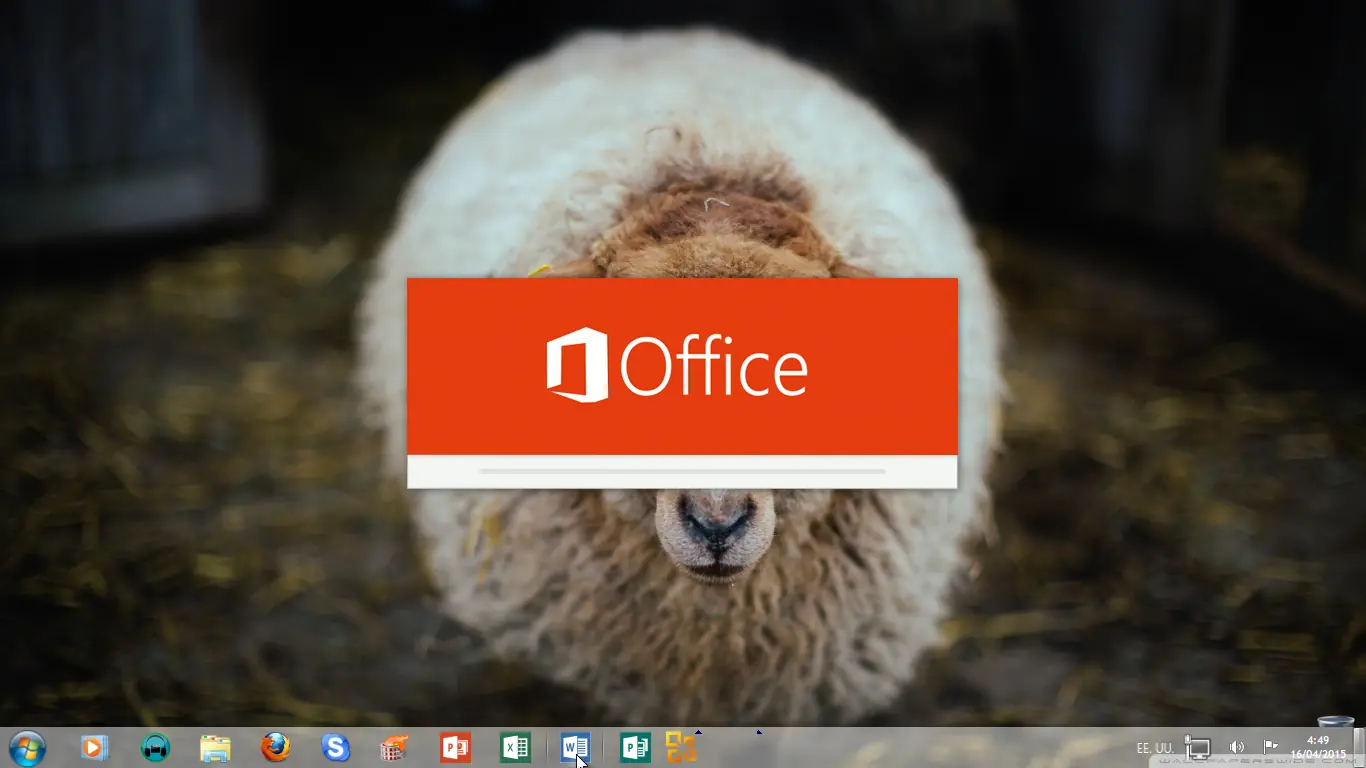The width and height of the screenshot is (1366, 768).
Task: Open Windows Explorer folder icon
Action: pos(215,748)
